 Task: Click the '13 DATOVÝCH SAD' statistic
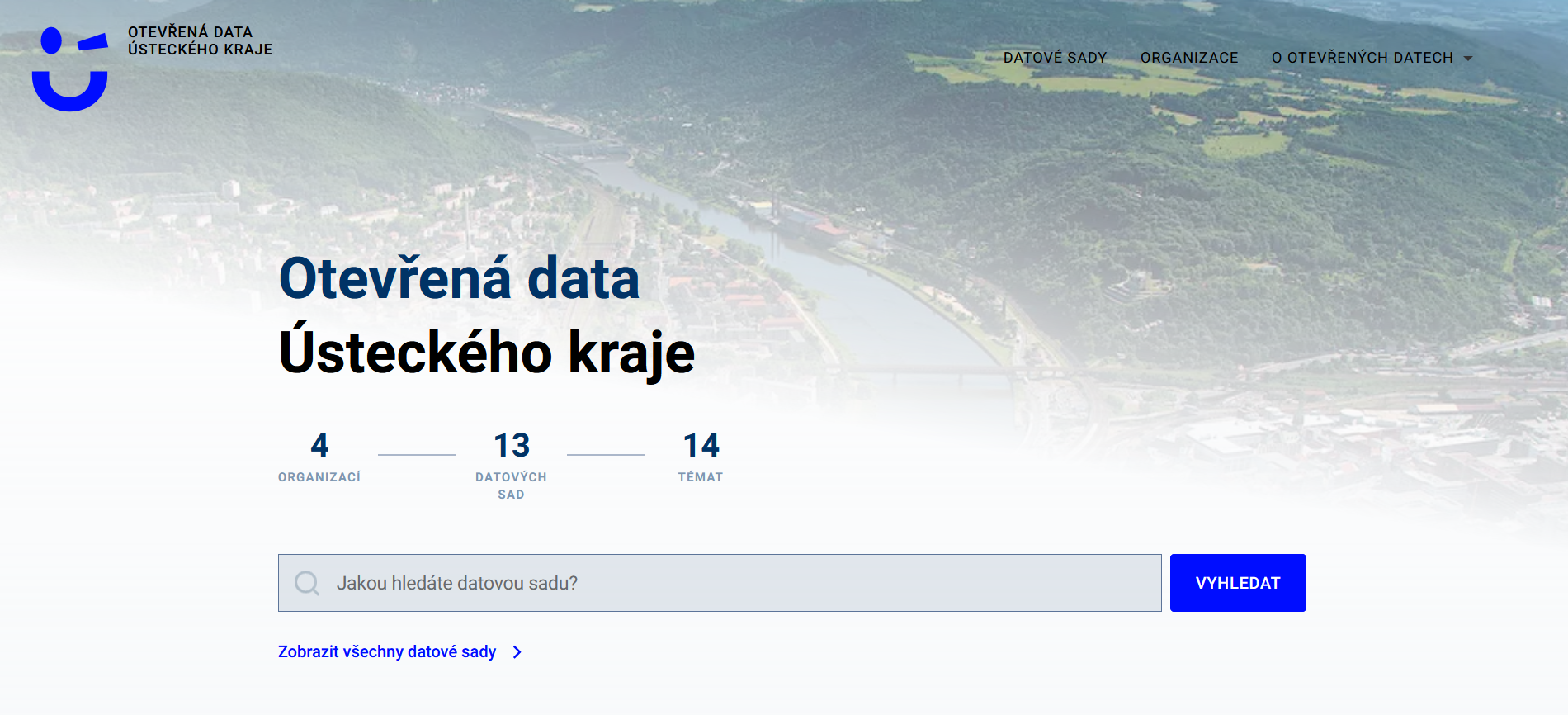(x=511, y=464)
